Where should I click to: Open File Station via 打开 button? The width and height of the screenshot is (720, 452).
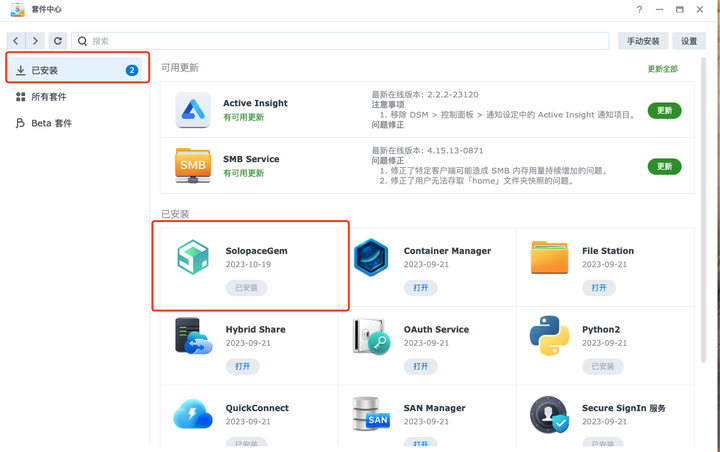pyautogui.click(x=599, y=288)
